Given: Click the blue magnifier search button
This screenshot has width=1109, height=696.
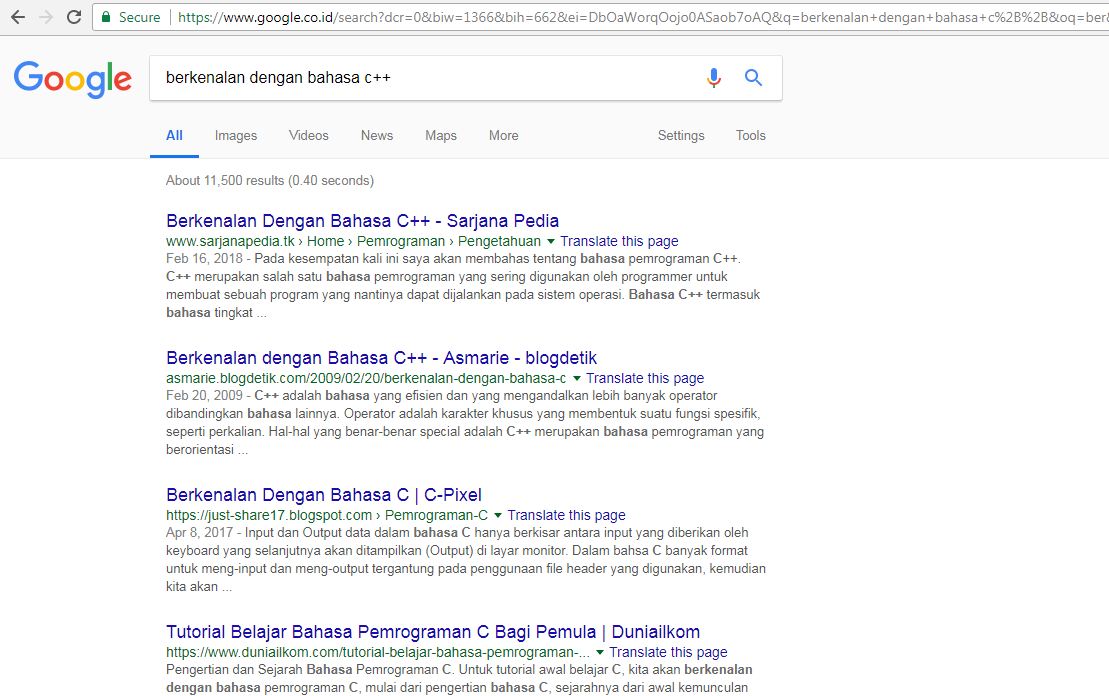Looking at the screenshot, I should click(753, 77).
